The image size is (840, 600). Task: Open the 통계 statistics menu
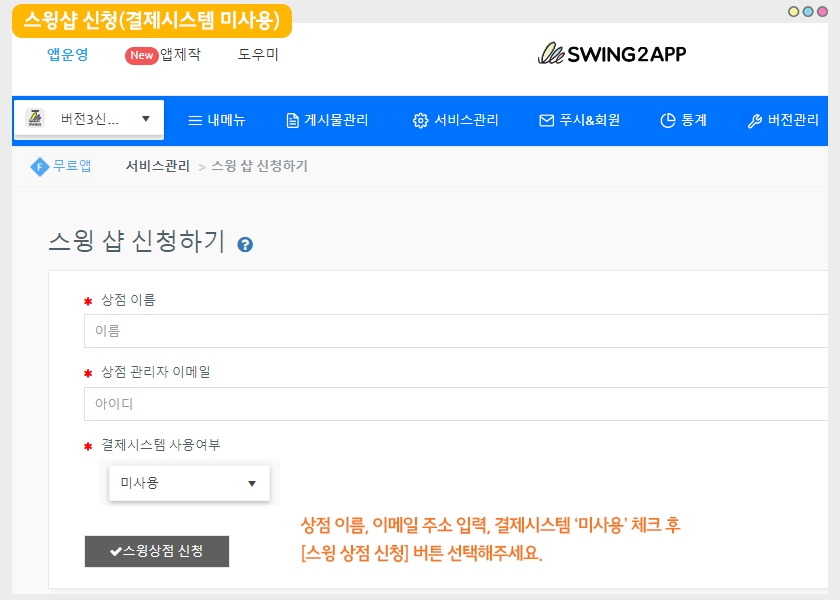coord(683,120)
